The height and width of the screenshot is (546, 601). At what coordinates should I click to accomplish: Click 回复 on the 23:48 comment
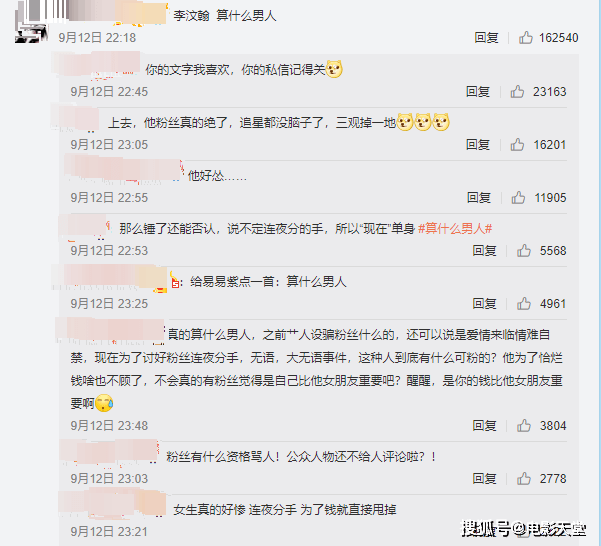pos(484,425)
